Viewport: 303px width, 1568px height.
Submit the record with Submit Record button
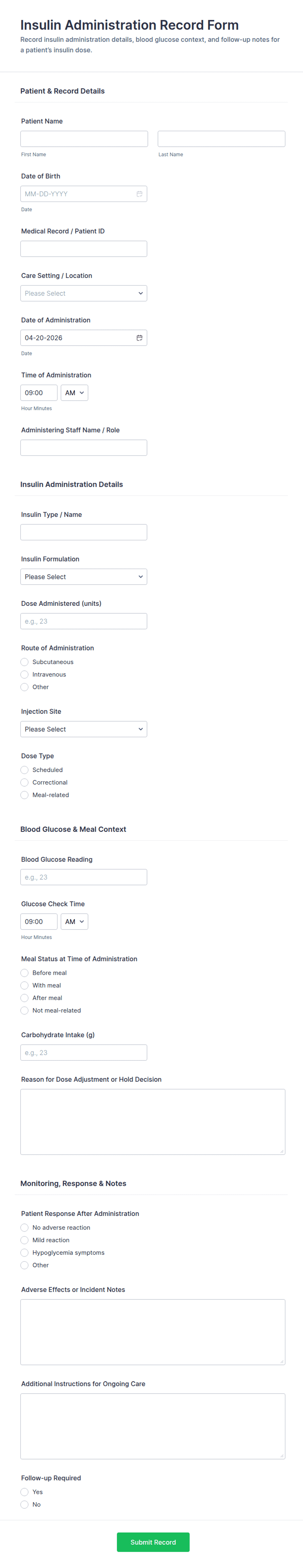[153, 1543]
